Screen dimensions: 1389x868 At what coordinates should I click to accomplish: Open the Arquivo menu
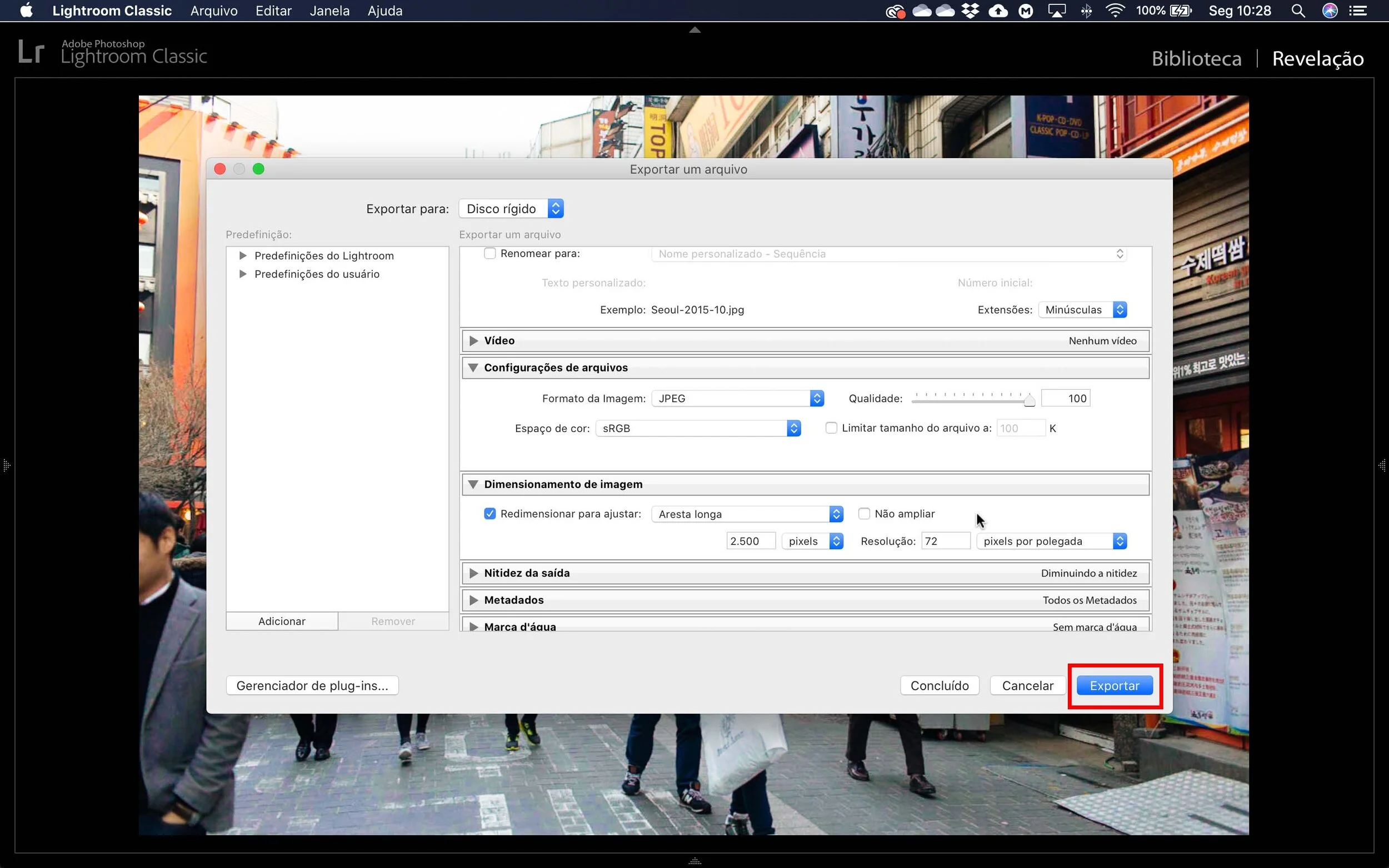(x=213, y=11)
